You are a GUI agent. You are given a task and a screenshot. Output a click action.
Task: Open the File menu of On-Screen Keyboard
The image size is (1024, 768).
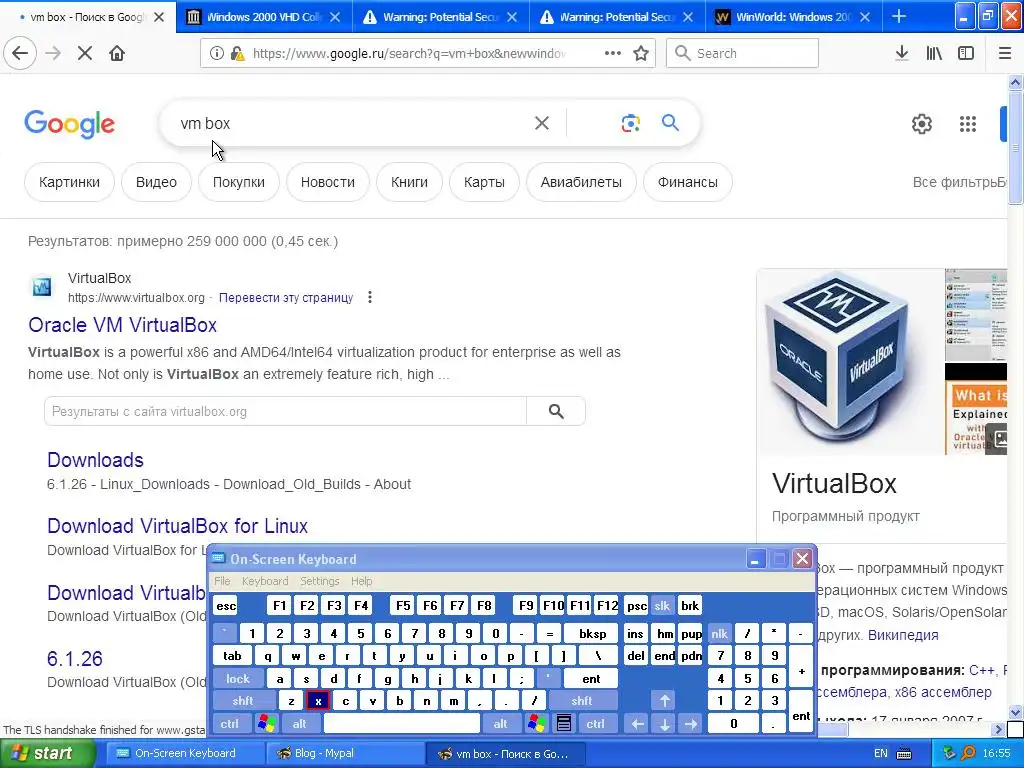click(x=222, y=581)
